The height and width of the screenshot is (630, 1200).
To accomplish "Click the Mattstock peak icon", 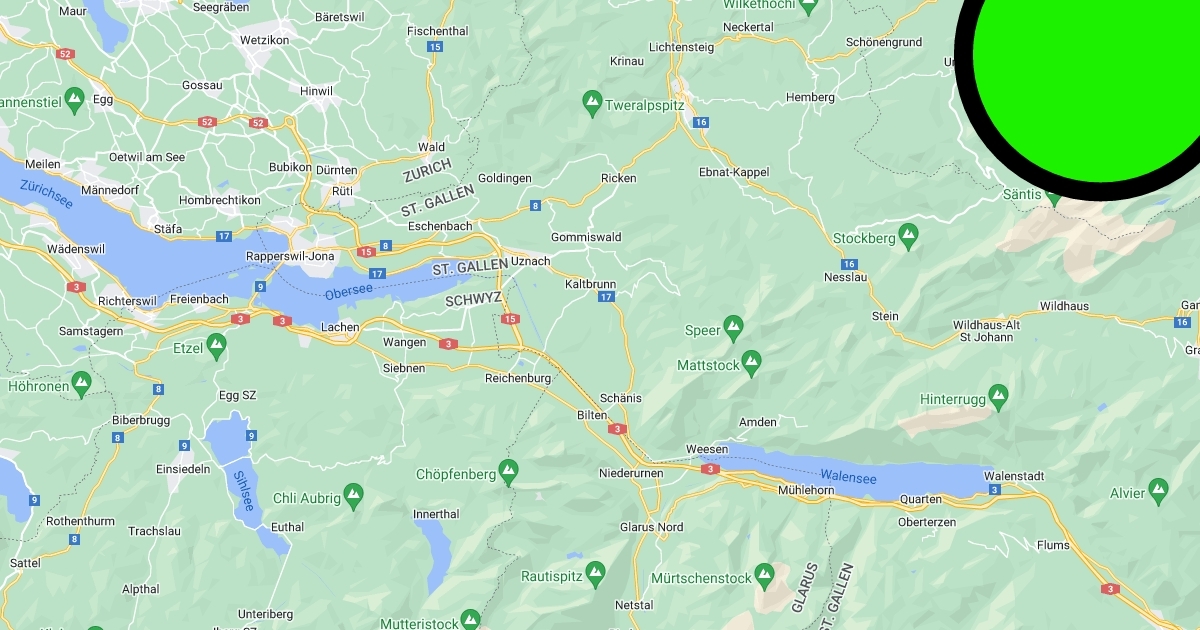I will 751,362.
